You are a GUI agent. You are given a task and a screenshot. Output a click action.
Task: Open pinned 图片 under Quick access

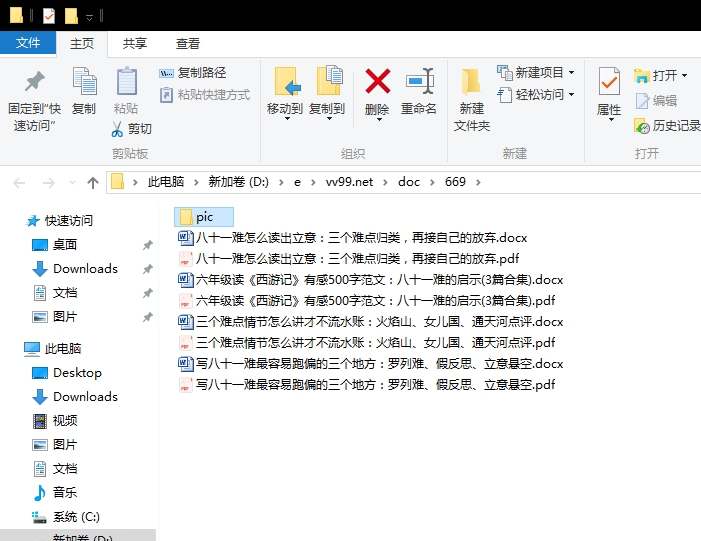tap(55, 317)
